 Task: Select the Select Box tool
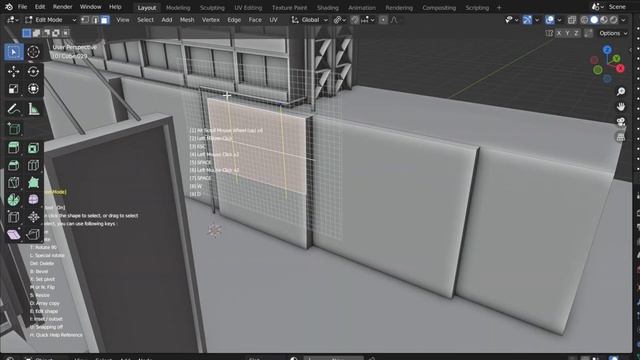point(14,52)
